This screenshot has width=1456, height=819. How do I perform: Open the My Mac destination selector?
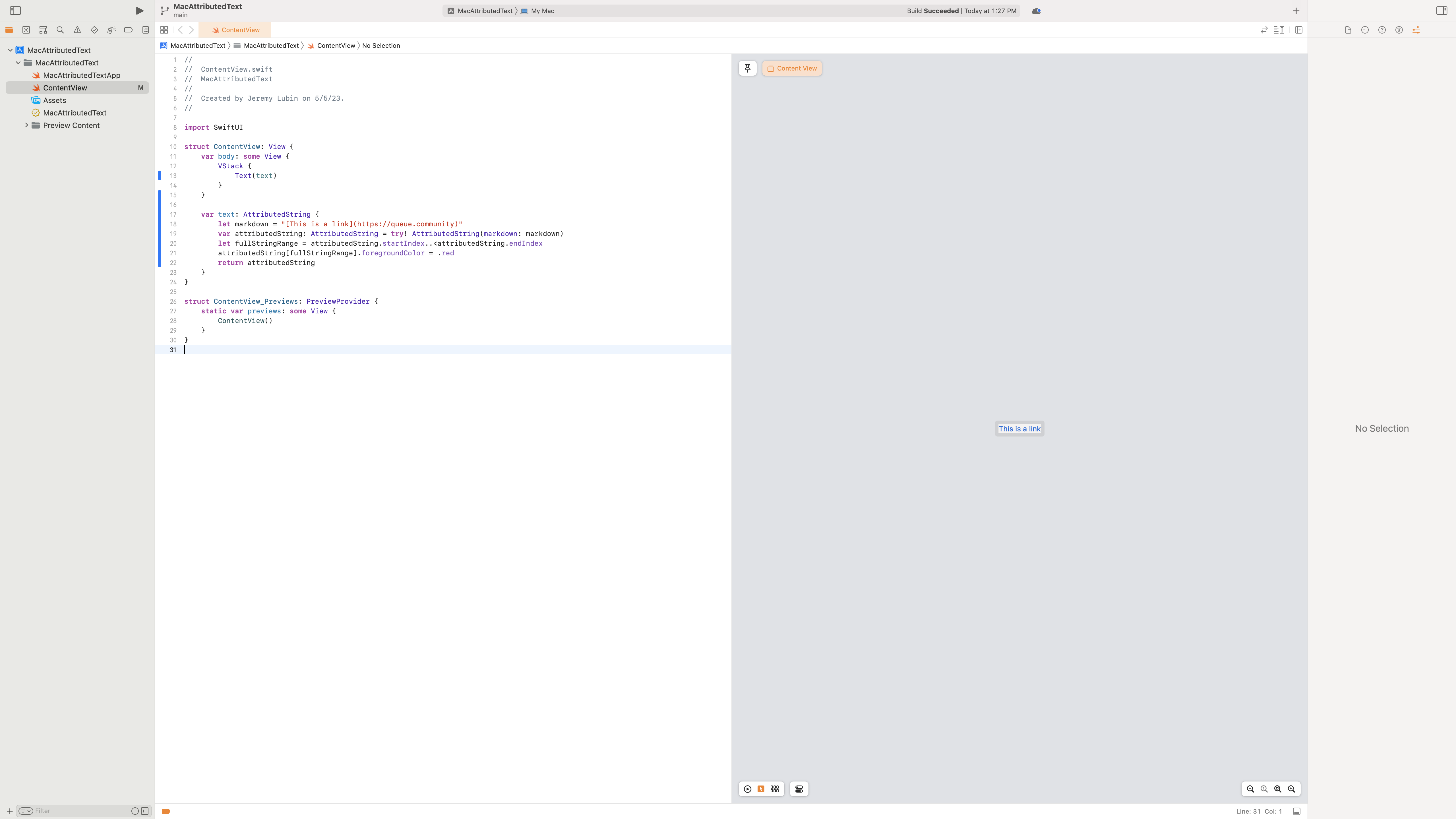pyautogui.click(x=541, y=11)
